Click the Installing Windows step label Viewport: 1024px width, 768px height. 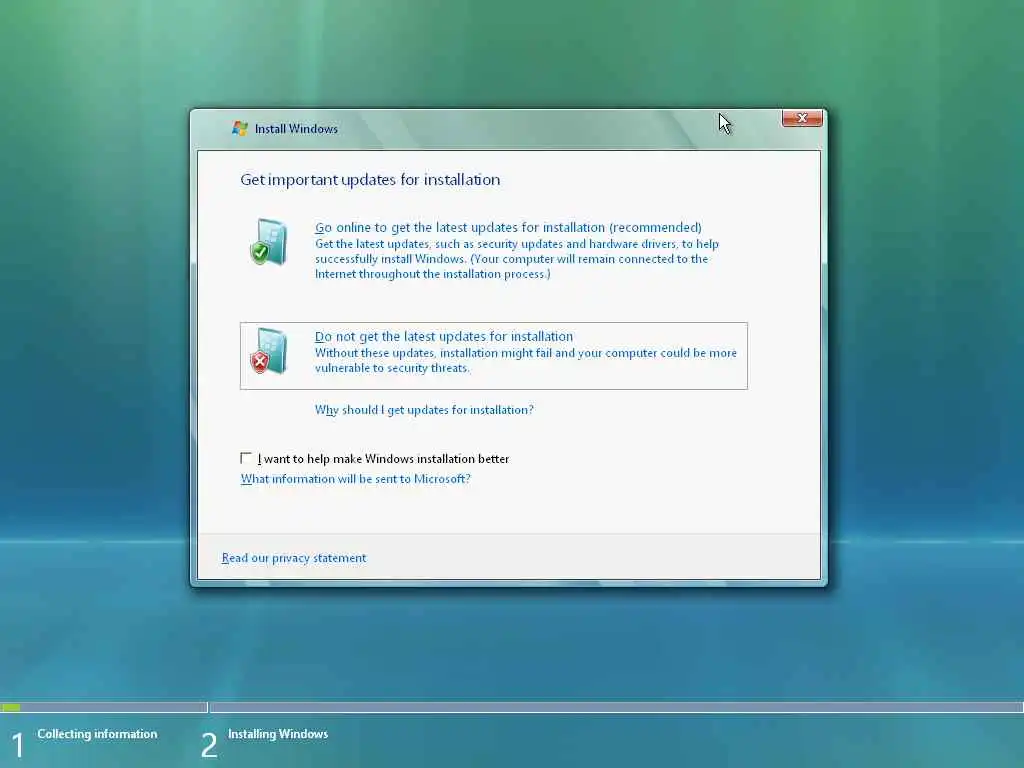[x=278, y=734]
